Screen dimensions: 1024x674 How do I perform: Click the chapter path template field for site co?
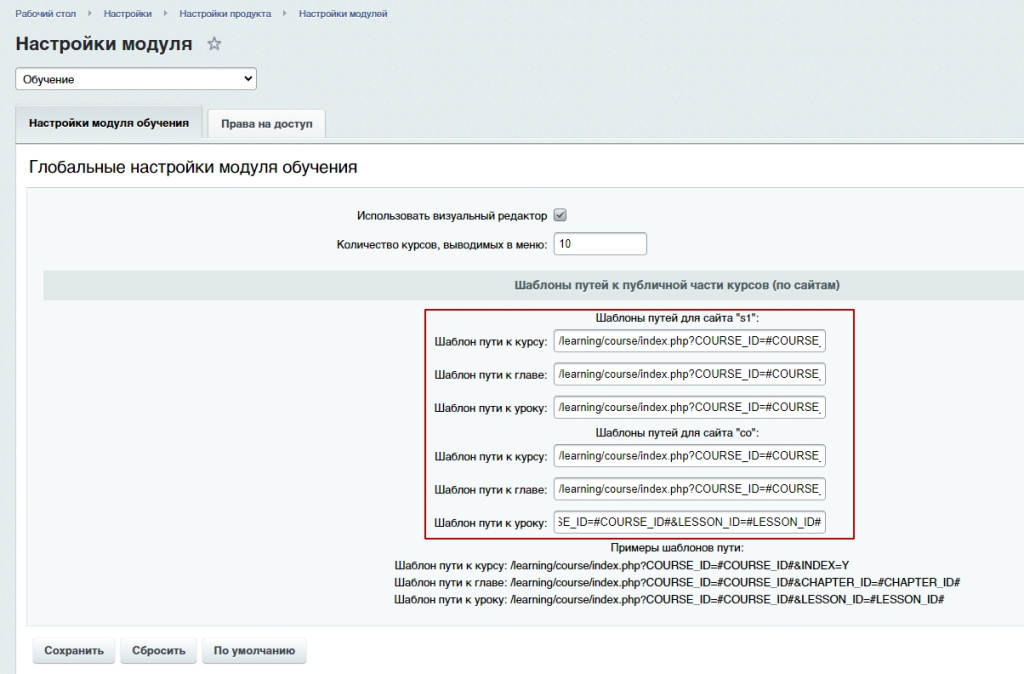click(689, 489)
